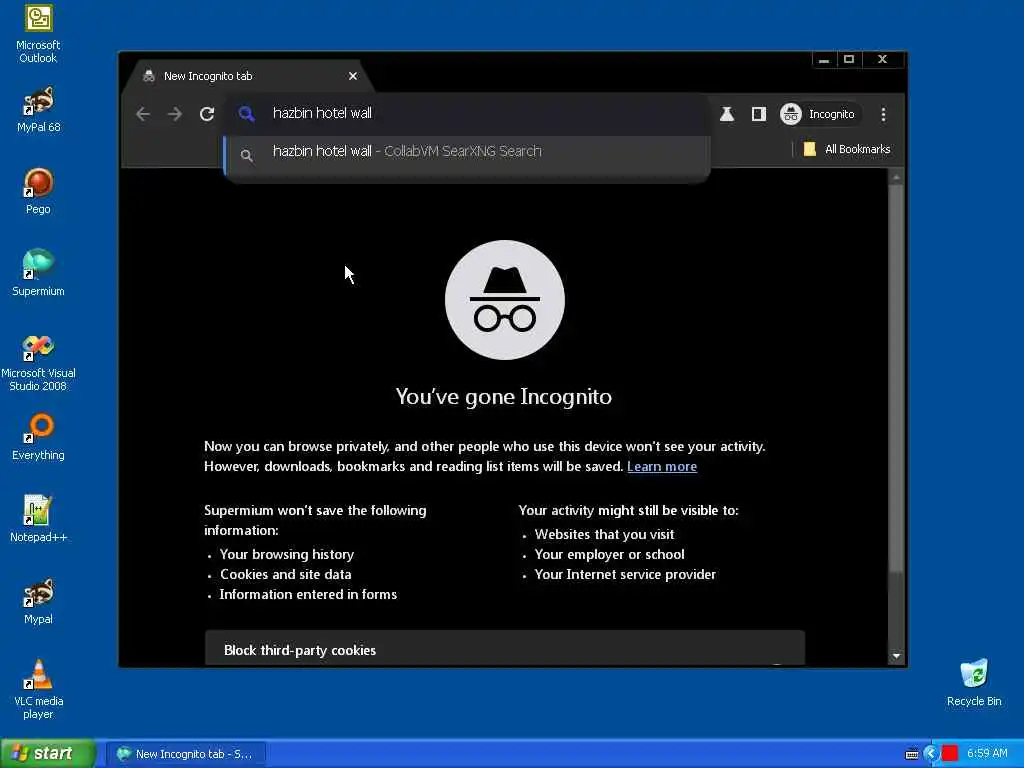
Task: Launch Microsoft Visual Studio 2008 shortcut
Action: point(38,362)
